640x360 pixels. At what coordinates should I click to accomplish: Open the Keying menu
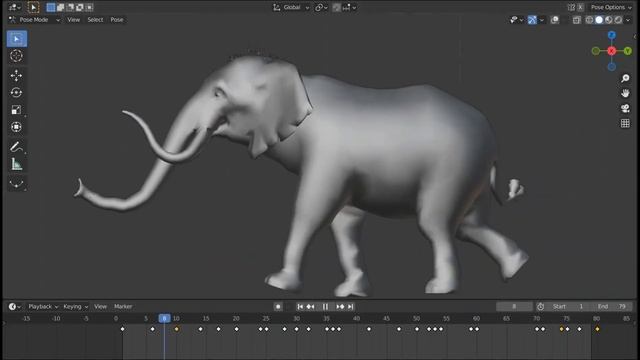point(76,307)
